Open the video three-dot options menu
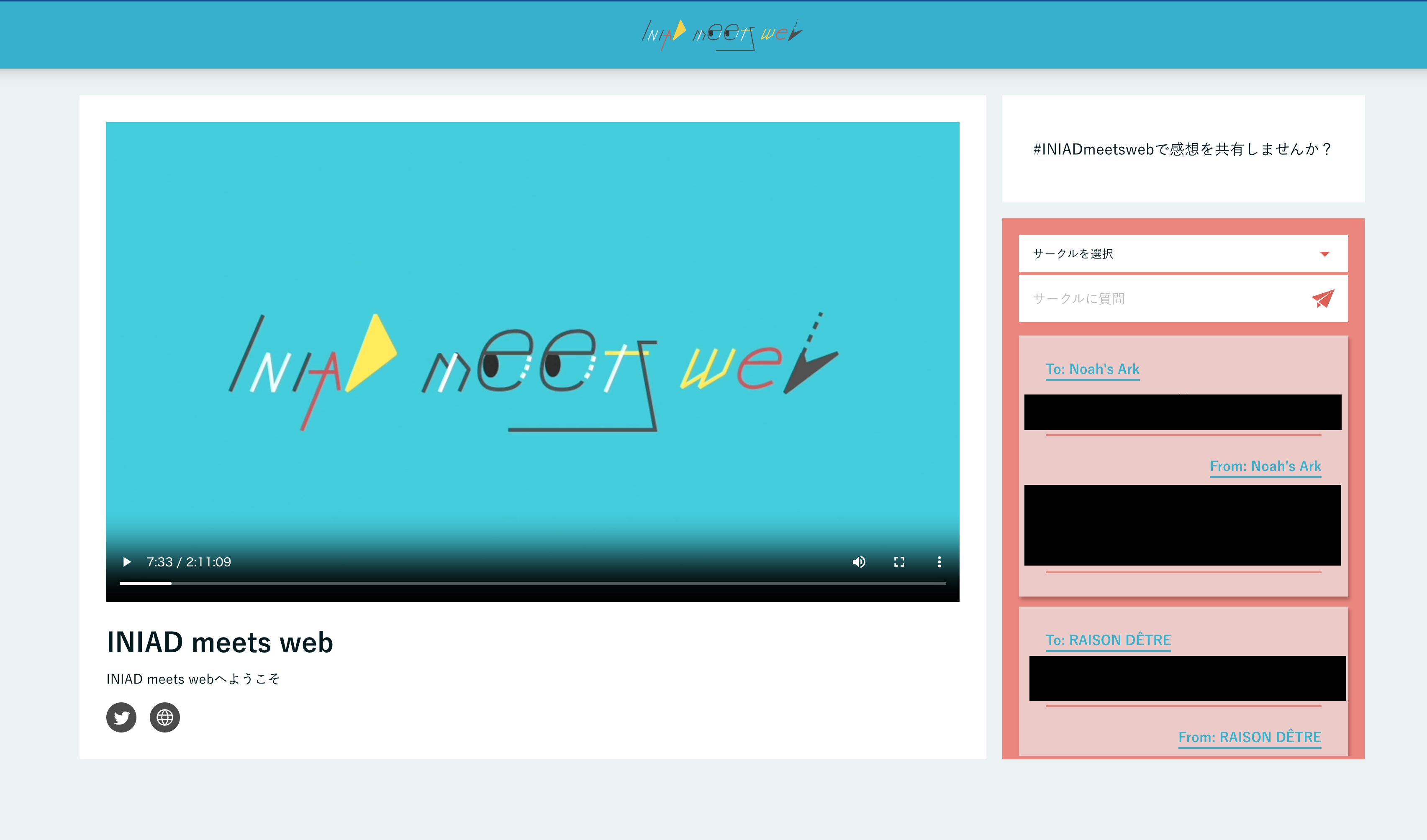 point(939,561)
